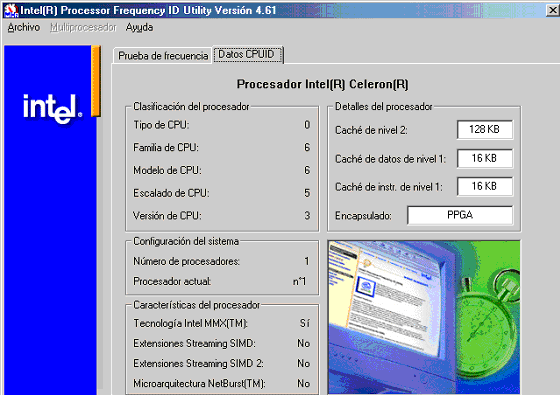The height and width of the screenshot is (395, 560).
Task: Click the orange bar beside the Intel panel
Action: coord(96,81)
